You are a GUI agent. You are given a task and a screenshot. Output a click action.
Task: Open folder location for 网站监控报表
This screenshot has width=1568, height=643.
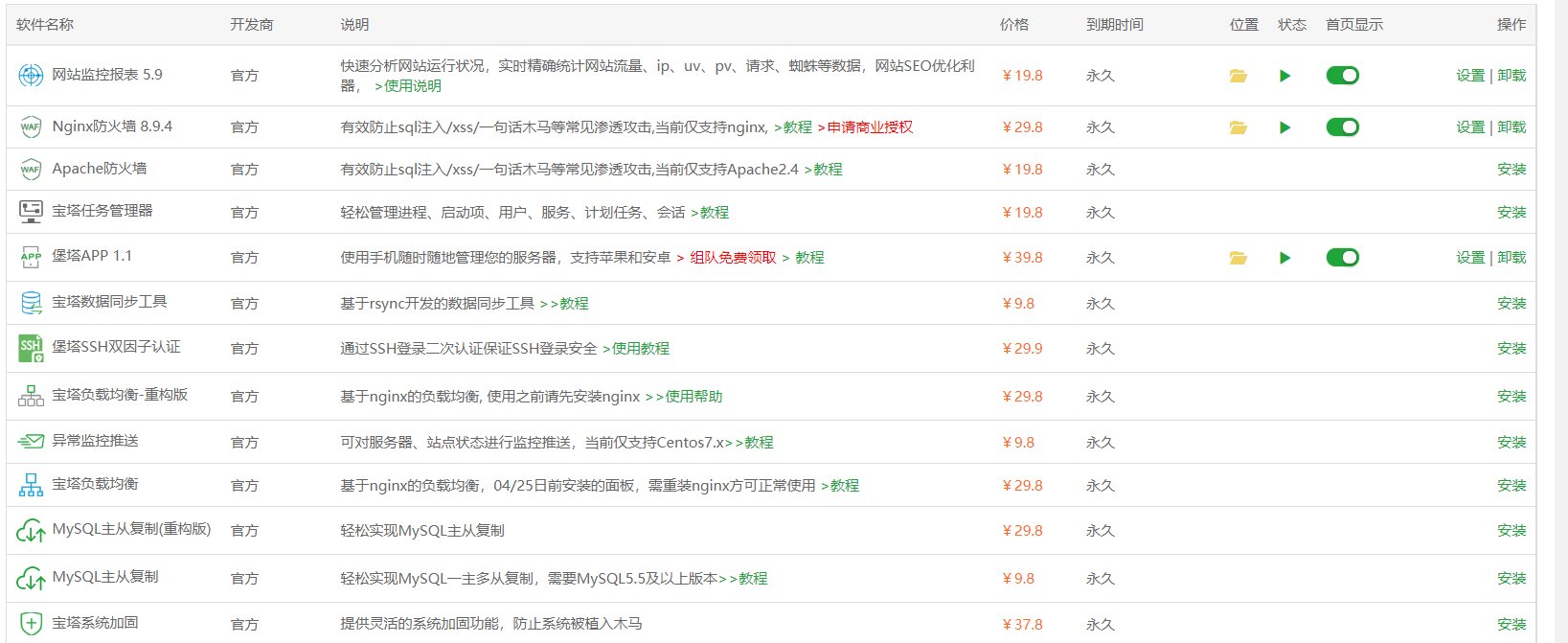click(1238, 76)
